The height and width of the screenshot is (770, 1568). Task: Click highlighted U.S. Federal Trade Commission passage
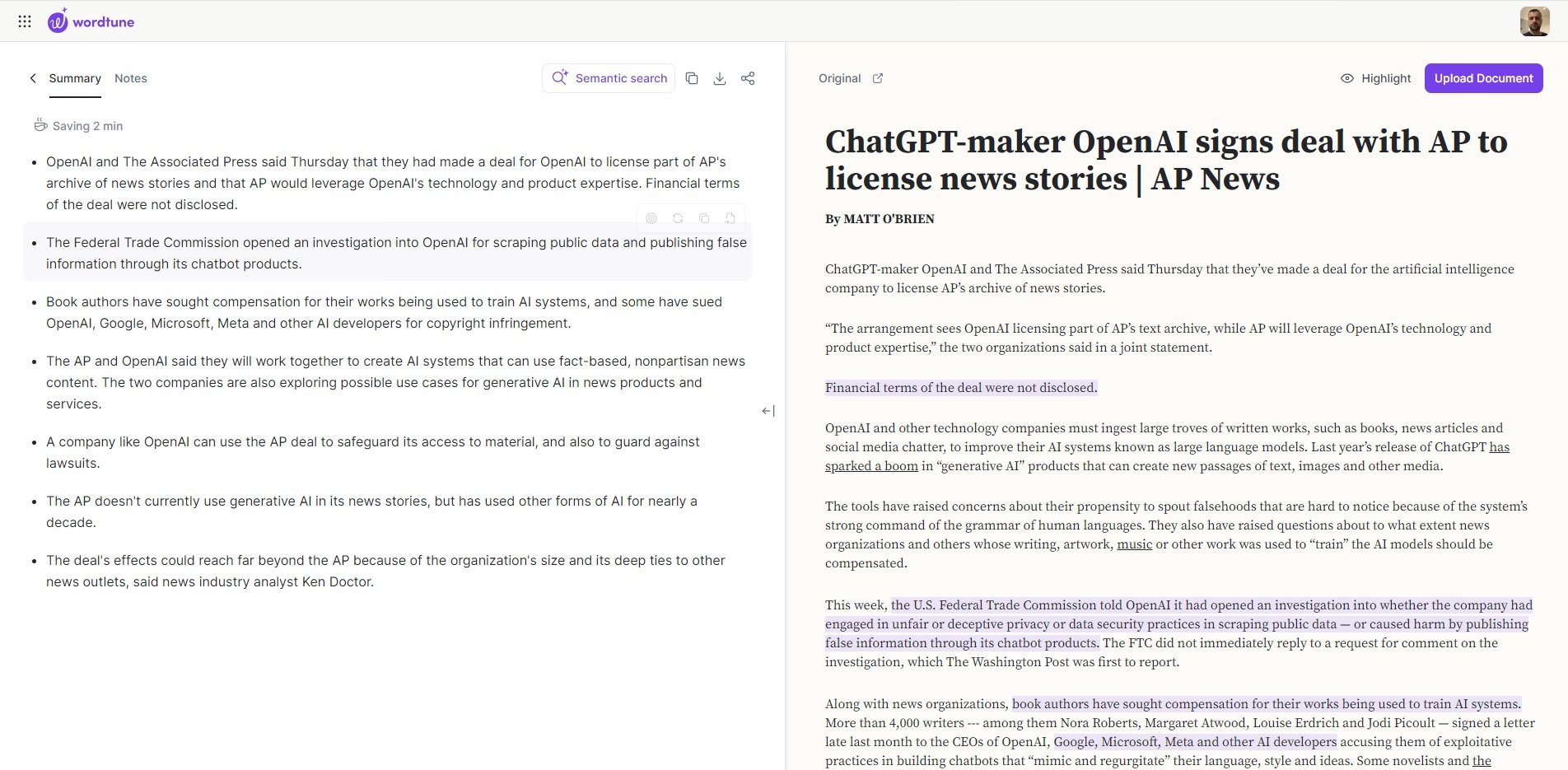click(1178, 624)
